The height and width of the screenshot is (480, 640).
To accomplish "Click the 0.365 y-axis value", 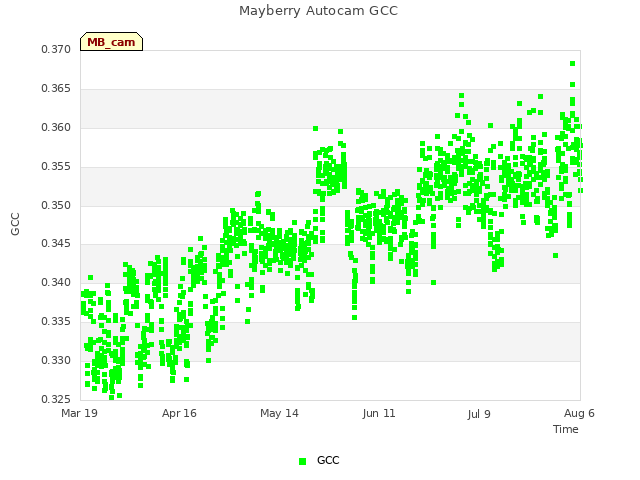I will 56,89.
